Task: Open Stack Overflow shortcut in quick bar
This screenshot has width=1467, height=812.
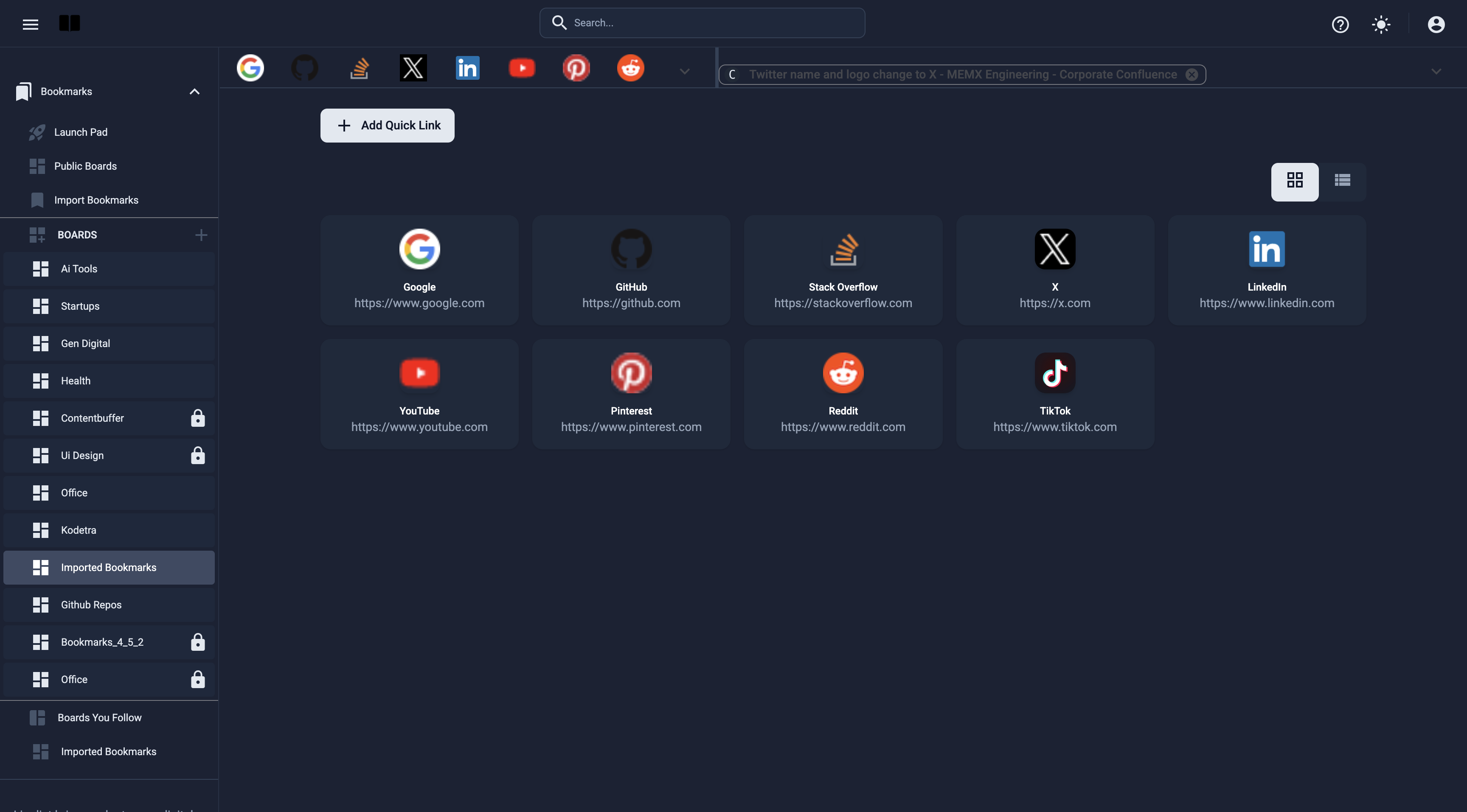Action: point(359,68)
